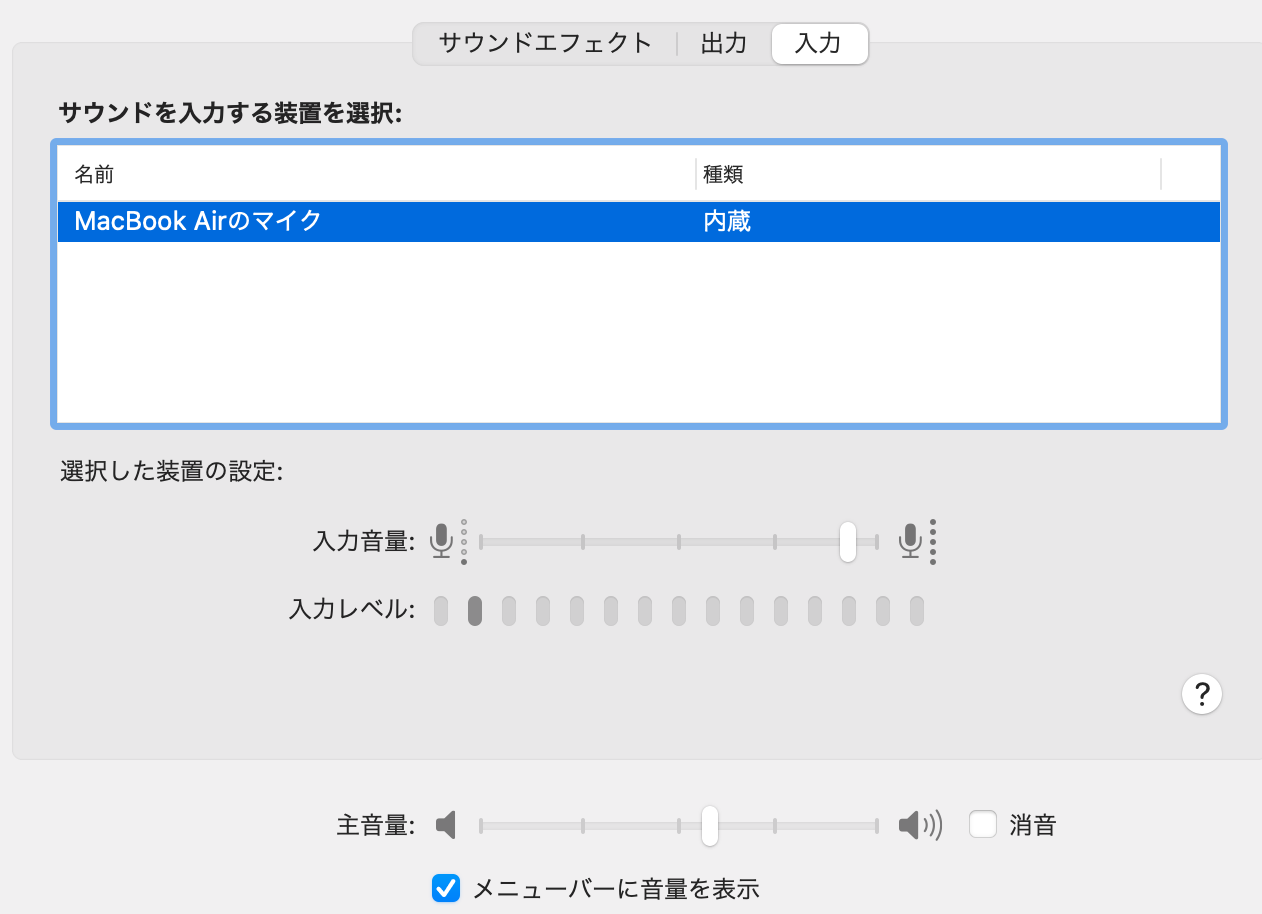Open the 出力 tab
This screenshot has height=914, width=1262.
coord(724,44)
